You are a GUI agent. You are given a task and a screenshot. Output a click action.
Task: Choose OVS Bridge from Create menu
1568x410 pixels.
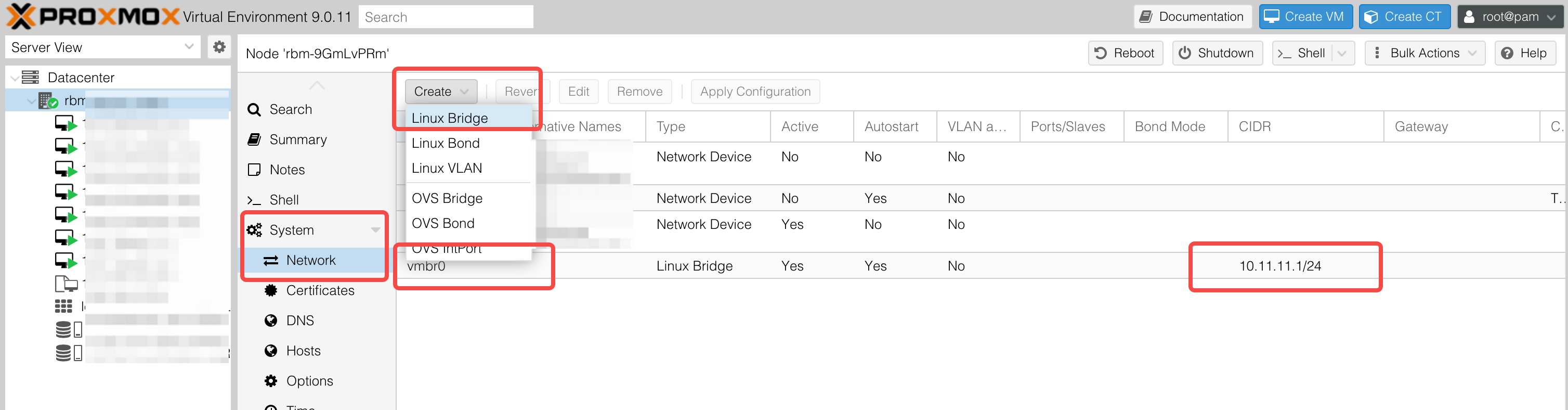[447, 199]
